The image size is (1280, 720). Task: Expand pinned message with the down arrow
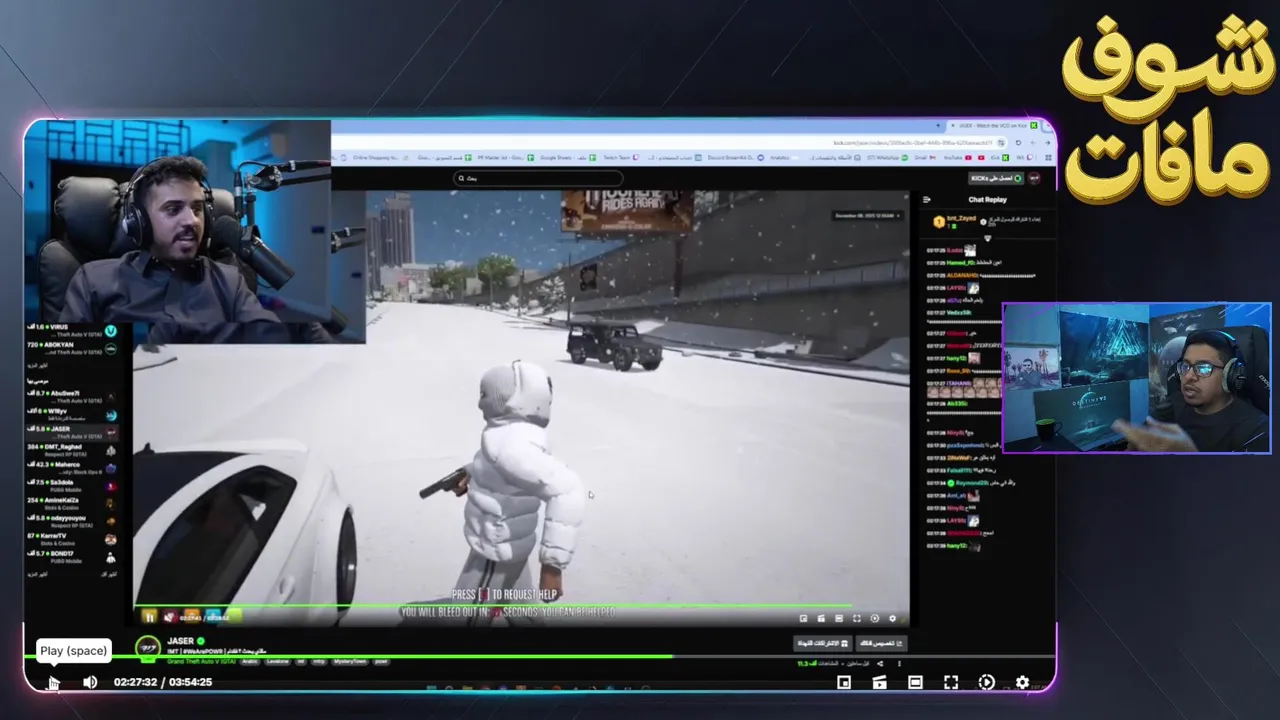(x=988, y=238)
